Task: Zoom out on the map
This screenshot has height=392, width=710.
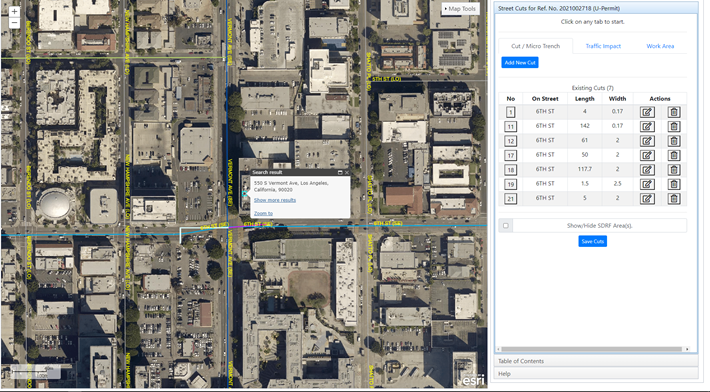Action: (14, 23)
